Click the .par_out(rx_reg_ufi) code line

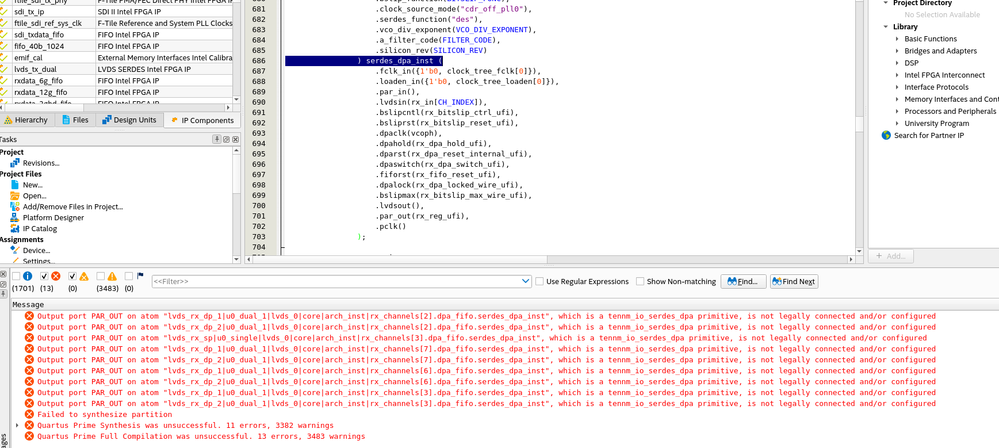tap(421, 216)
